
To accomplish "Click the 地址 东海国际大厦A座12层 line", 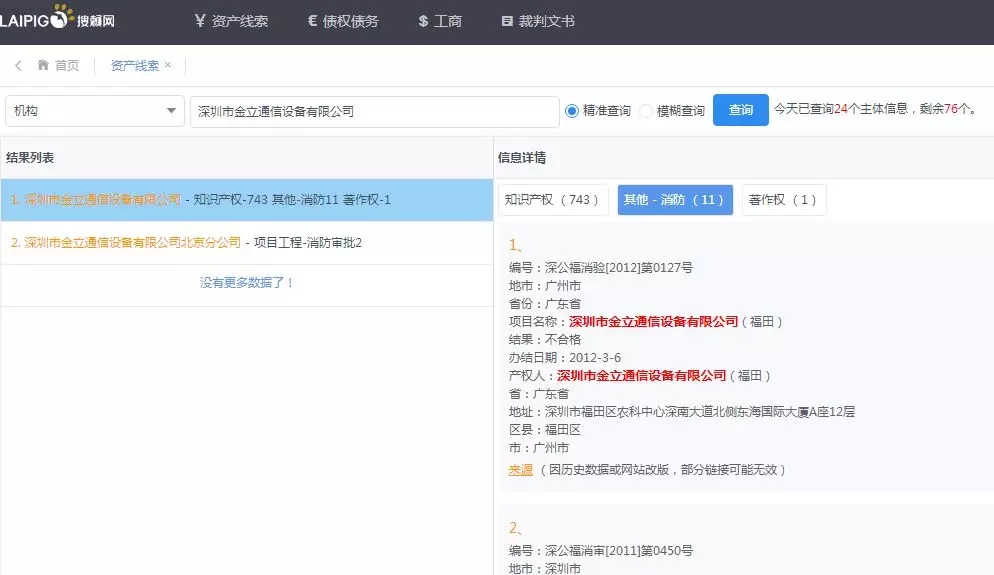I will 681,411.
